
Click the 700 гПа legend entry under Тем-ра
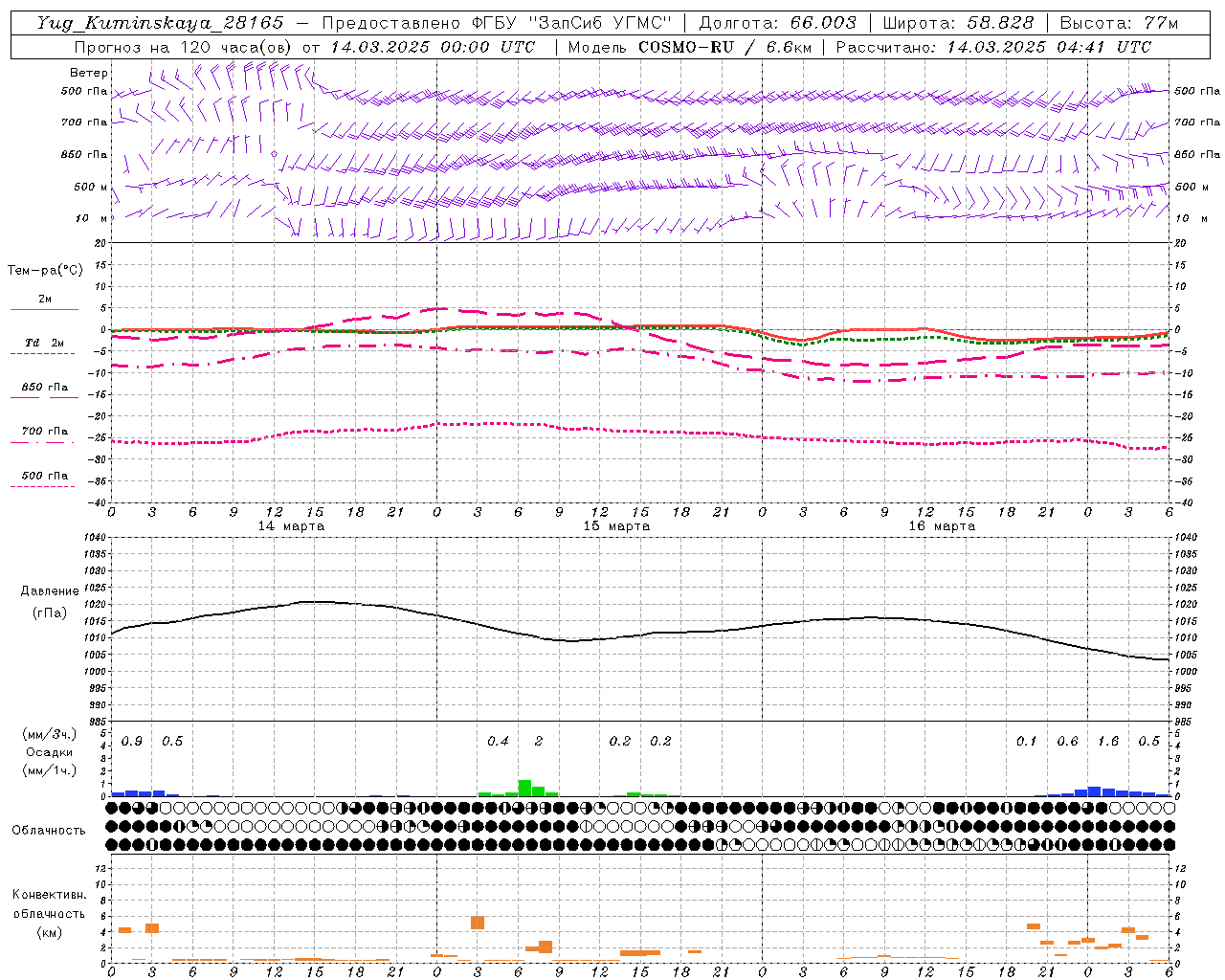click(x=45, y=432)
